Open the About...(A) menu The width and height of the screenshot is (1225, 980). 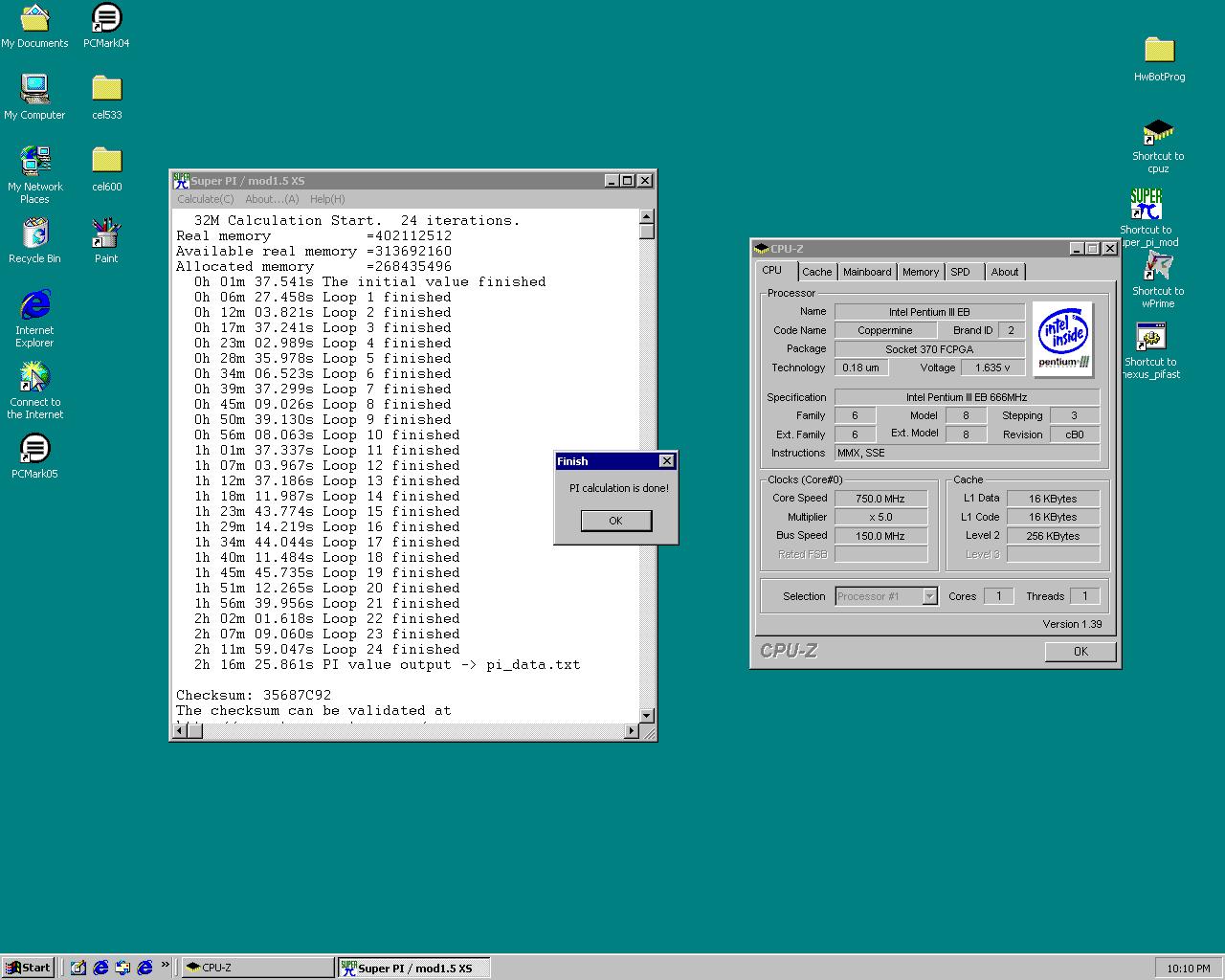(272, 199)
